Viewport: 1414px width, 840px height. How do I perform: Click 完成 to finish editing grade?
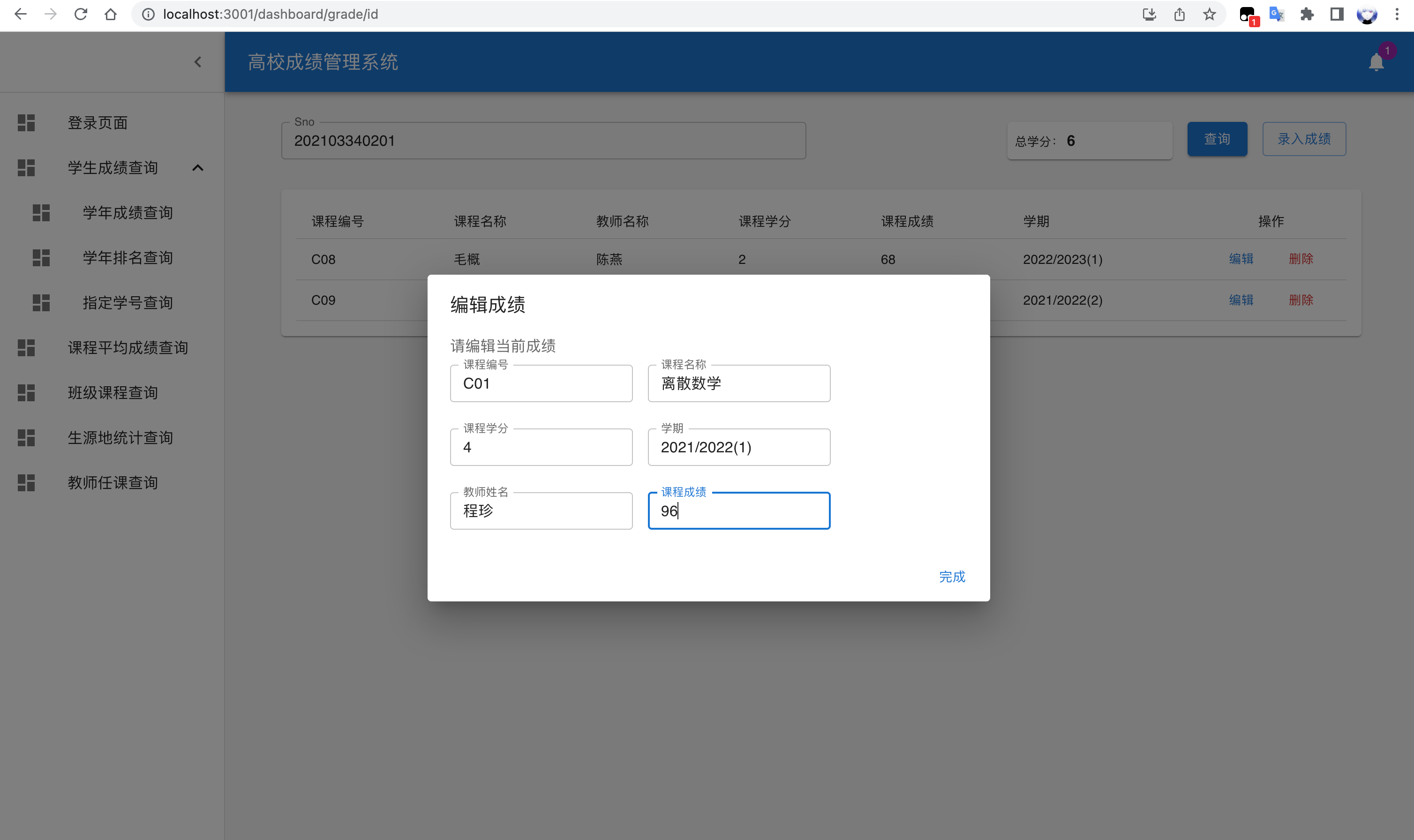coord(952,577)
